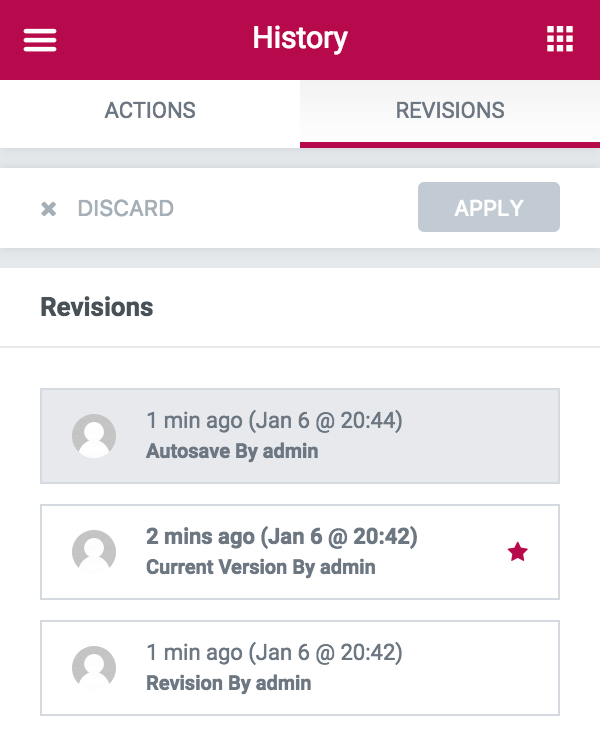This screenshot has width=600, height=756.
Task: Open the hamburger menu
Action: [40, 40]
